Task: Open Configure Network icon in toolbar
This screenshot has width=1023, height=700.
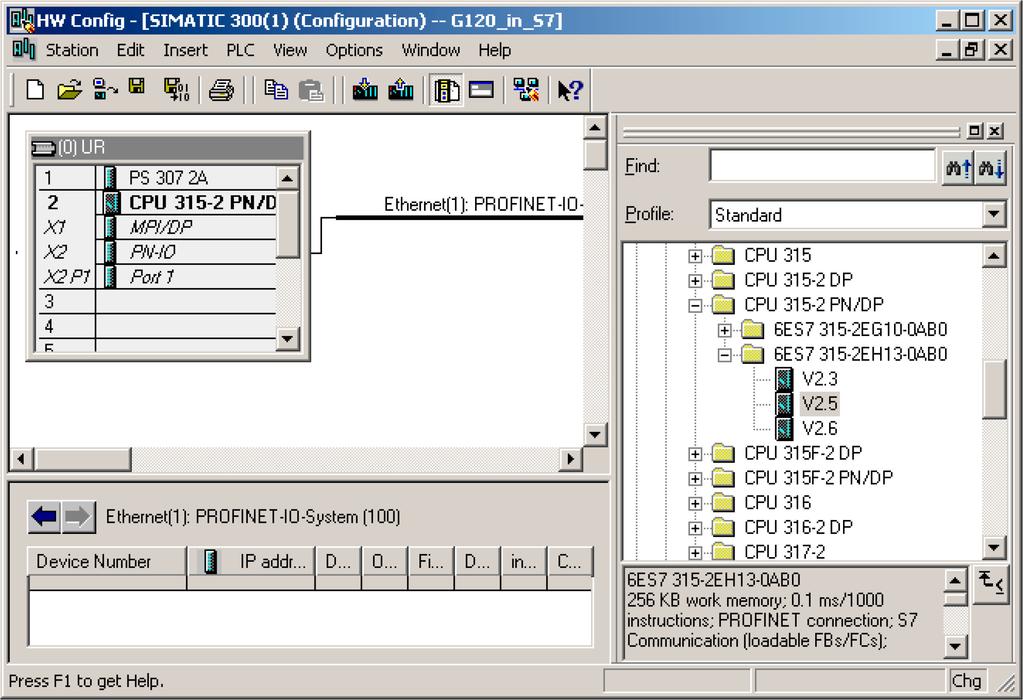Action: [526, 89]
